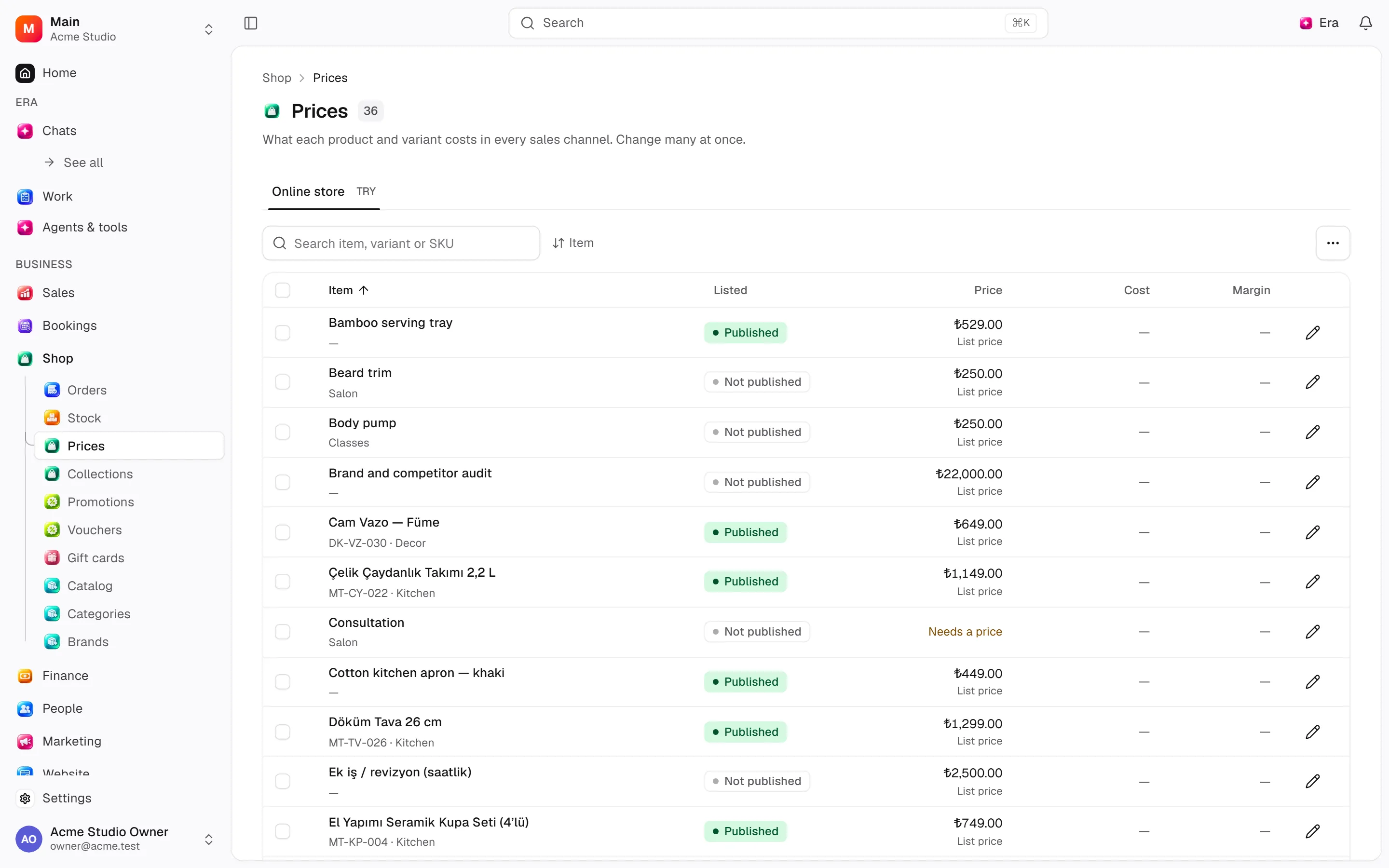Switch to the Online store tab
Image resolution: width=1389 pixels, height=868 pixels.
(x=324, y=192)
